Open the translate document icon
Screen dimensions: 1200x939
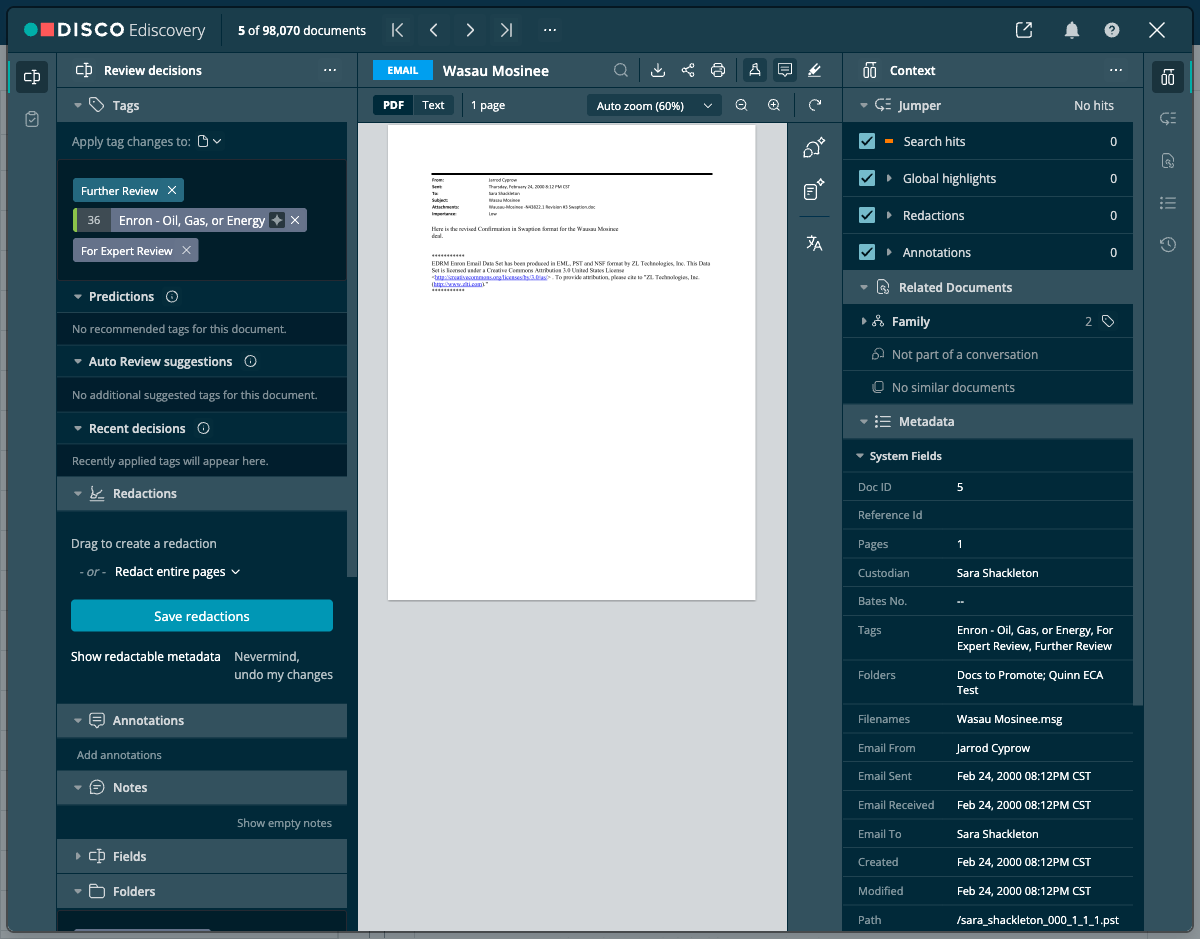pos(814,243)
